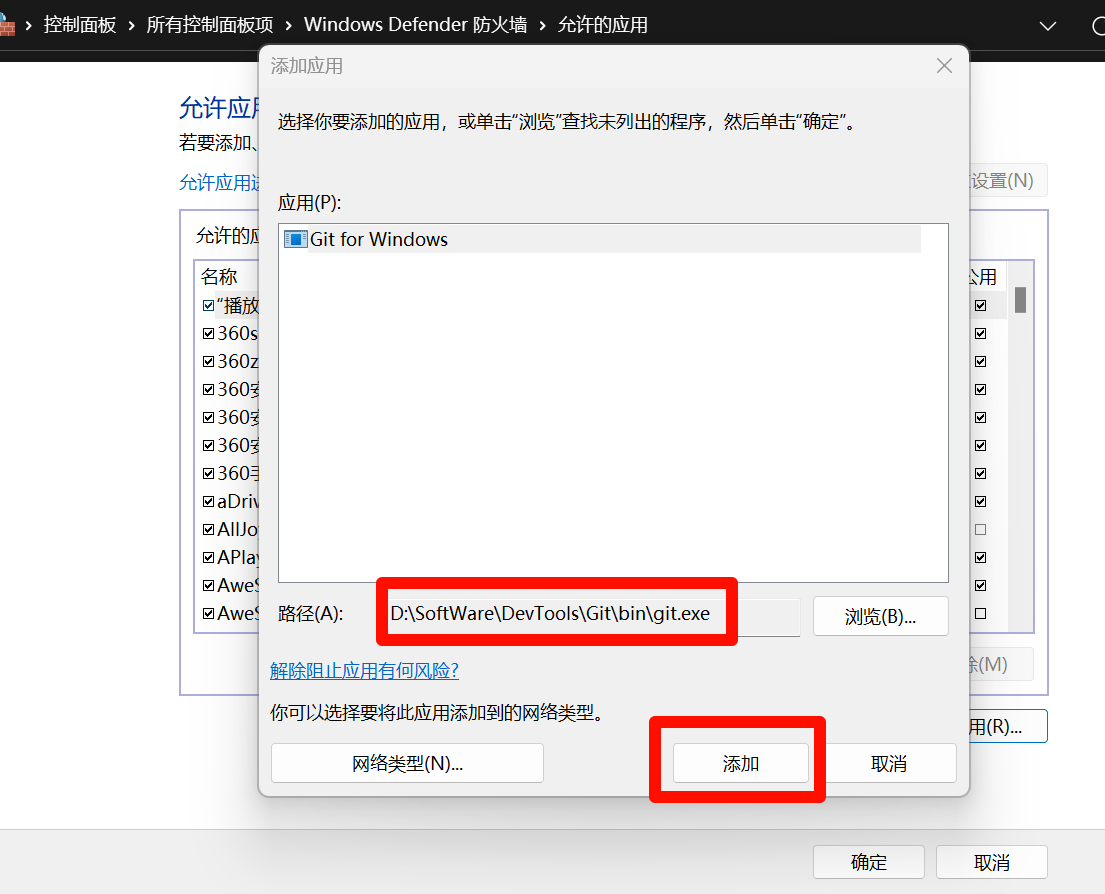Go to Windows Defender 防火墙 in breadcrumb

click(x=415, y=25)
